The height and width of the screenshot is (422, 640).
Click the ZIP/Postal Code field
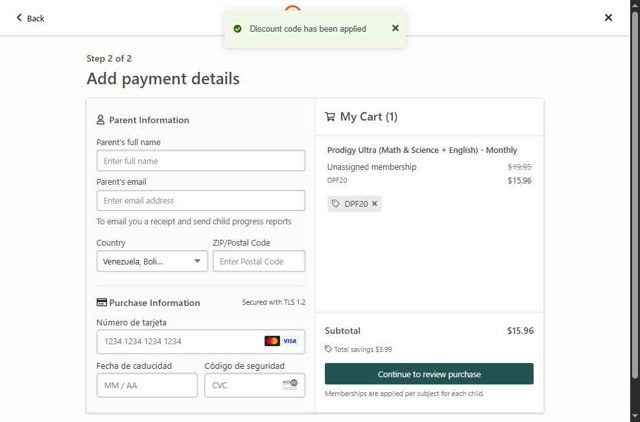point(258,262)
